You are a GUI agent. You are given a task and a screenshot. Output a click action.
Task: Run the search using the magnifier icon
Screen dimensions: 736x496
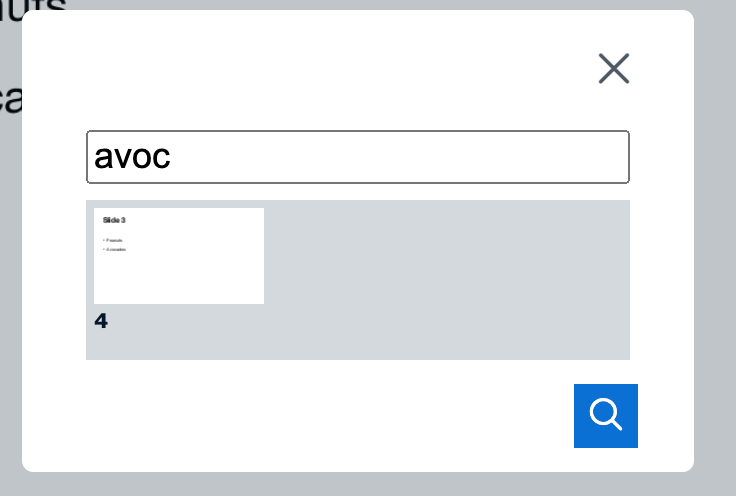(x=606, y=416)
